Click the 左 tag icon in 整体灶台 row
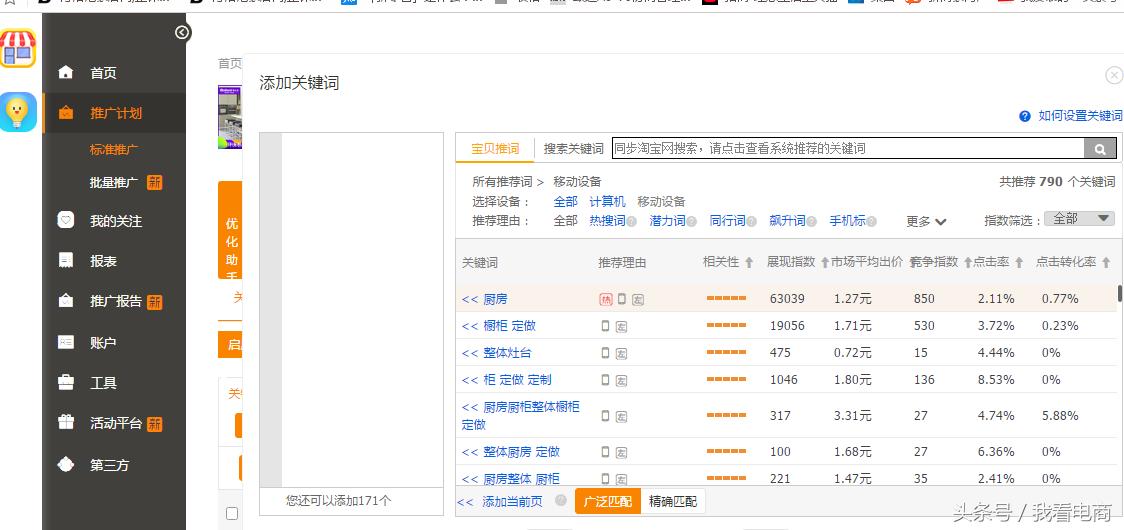Viewport: 1124px width, 530px height. point(621,354)
